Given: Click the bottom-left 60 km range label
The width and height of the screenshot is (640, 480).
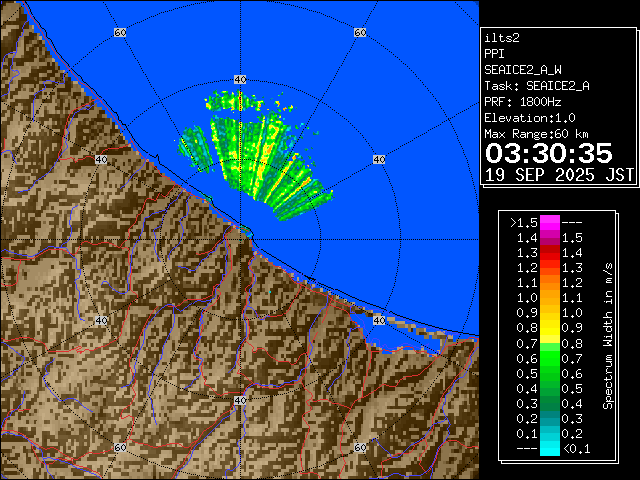Looking at the screenshot, I should tap(120, 447).
